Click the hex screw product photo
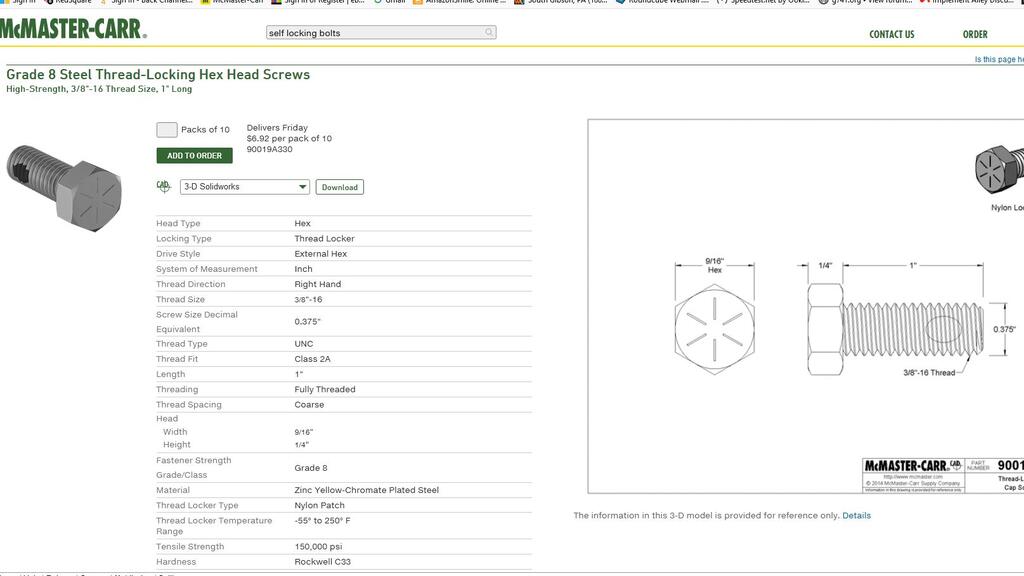The image size is (1024, 576). (x=64, y=188)
